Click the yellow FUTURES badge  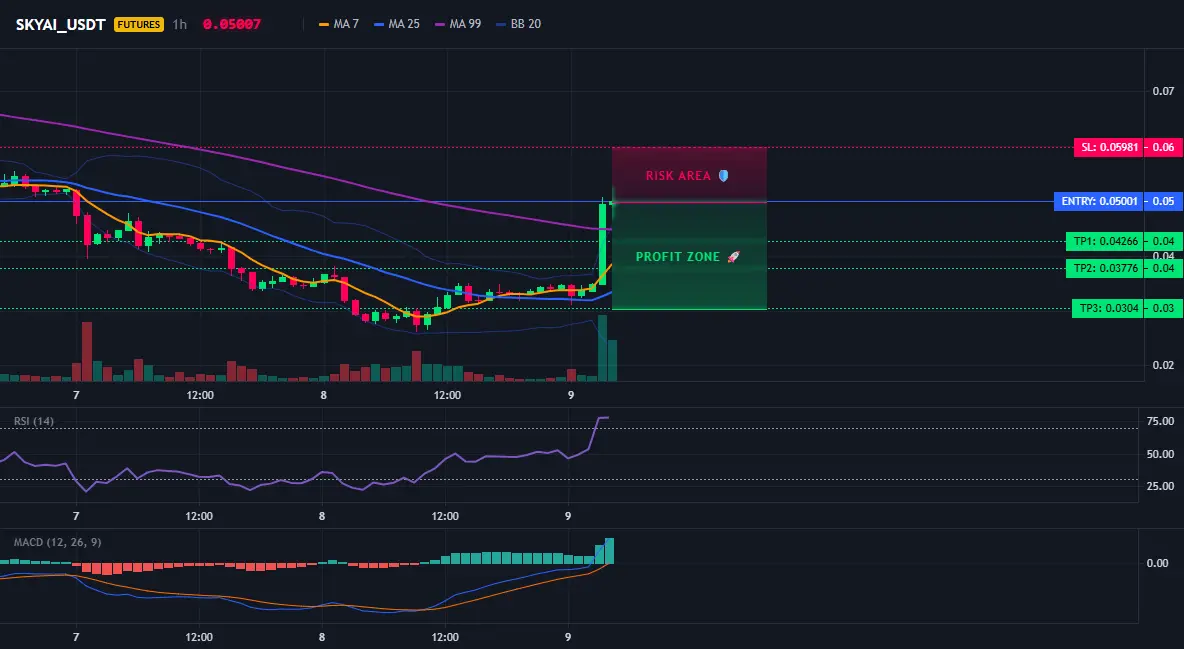pos(138,24)
